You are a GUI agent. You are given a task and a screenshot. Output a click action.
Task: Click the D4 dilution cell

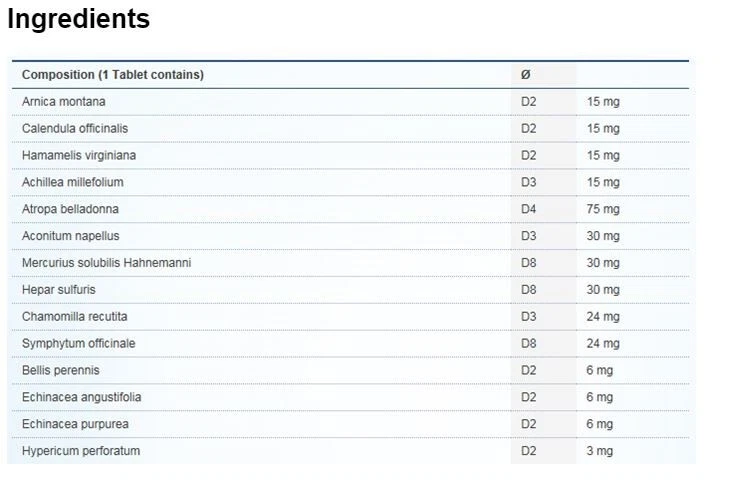pos(529,210)
